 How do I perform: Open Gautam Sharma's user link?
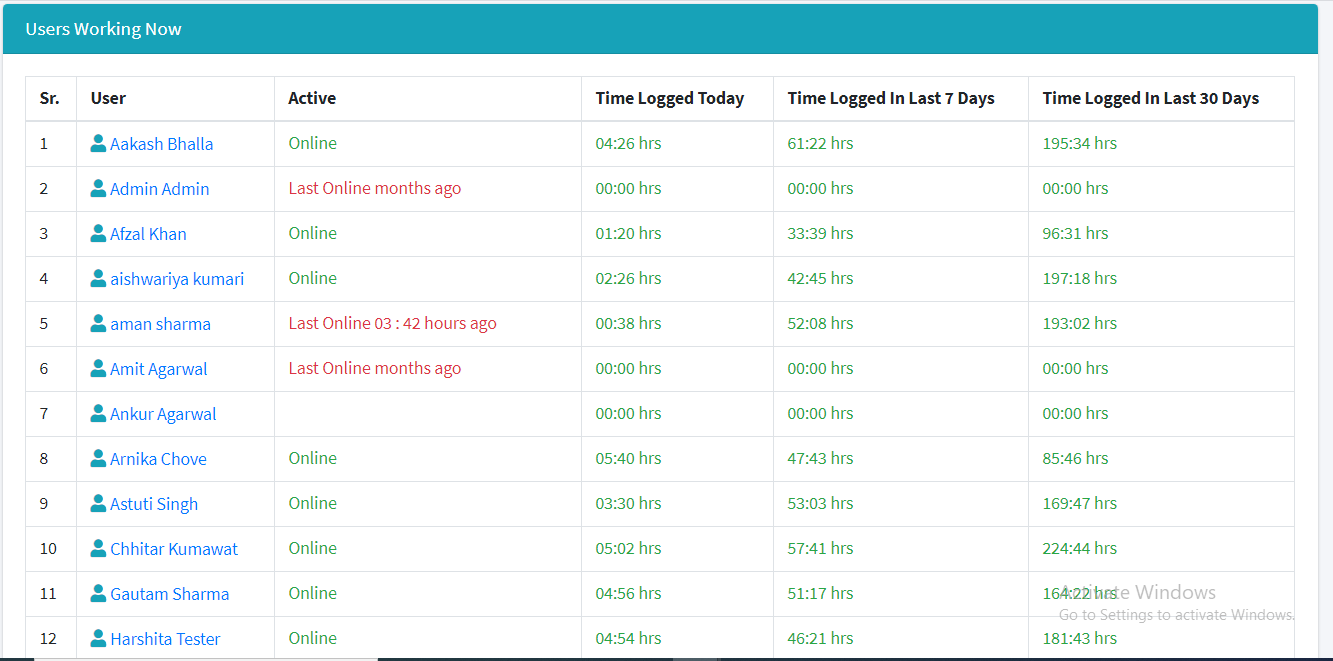click(x=169, y=594)
